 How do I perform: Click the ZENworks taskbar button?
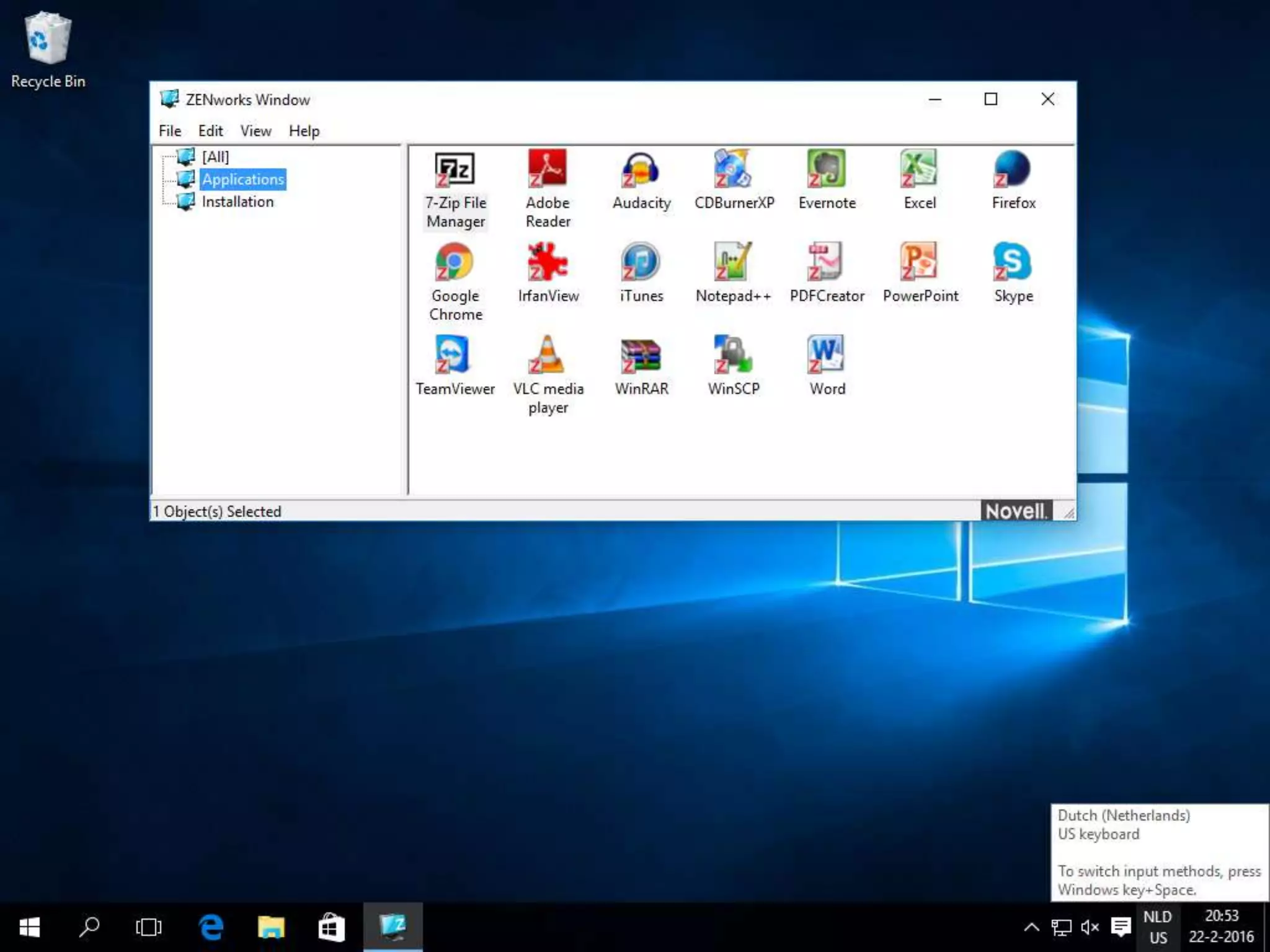pyautogui.click(x=393, y=927)
